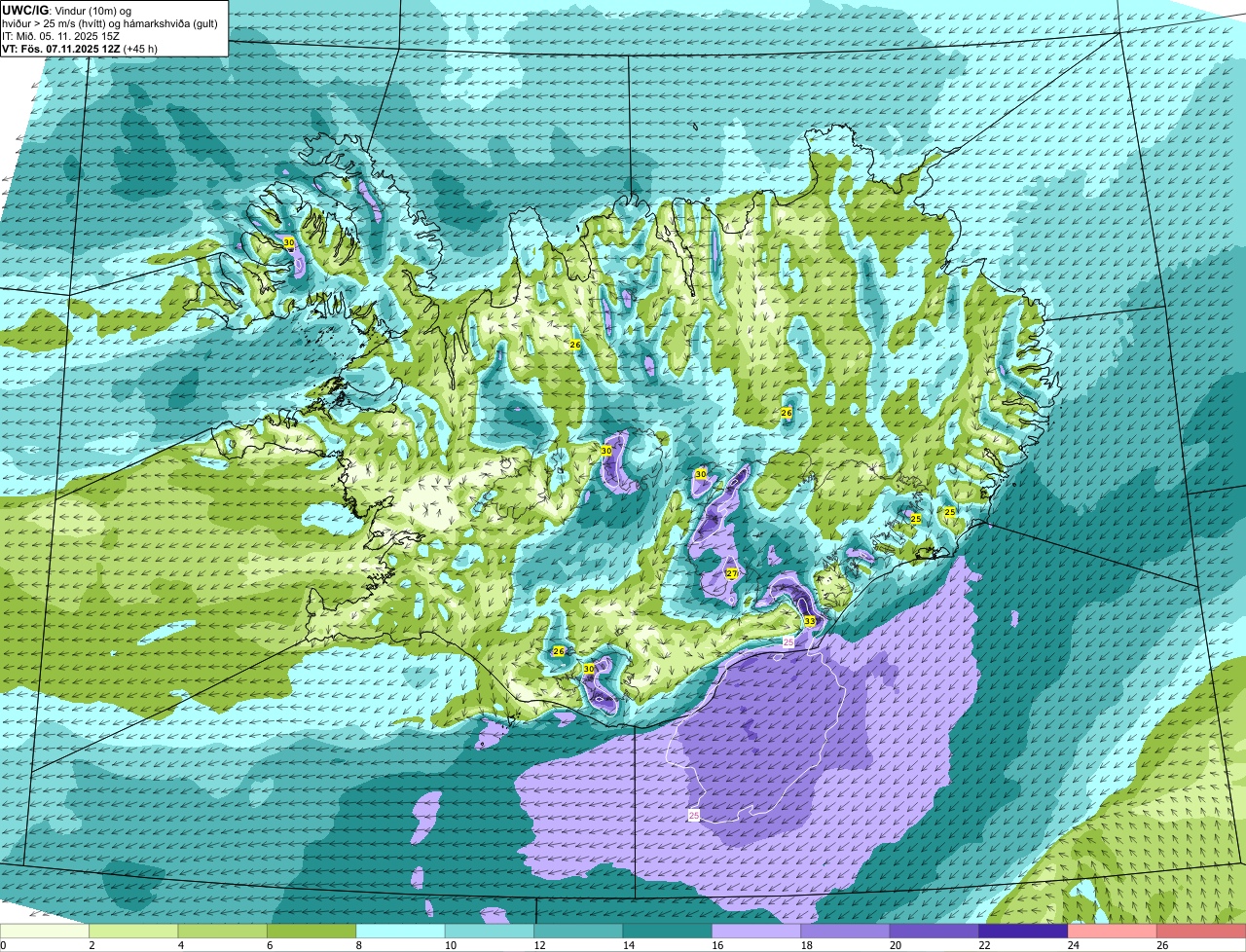This screenshot has height=952, width=1246.
Task: Click the 6–8 m/s olive green legend swatch
Action: (x=311, y=932)
